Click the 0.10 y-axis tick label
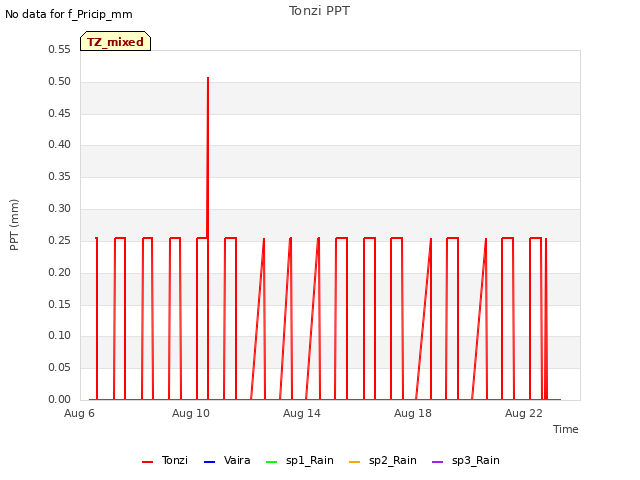 60,336
